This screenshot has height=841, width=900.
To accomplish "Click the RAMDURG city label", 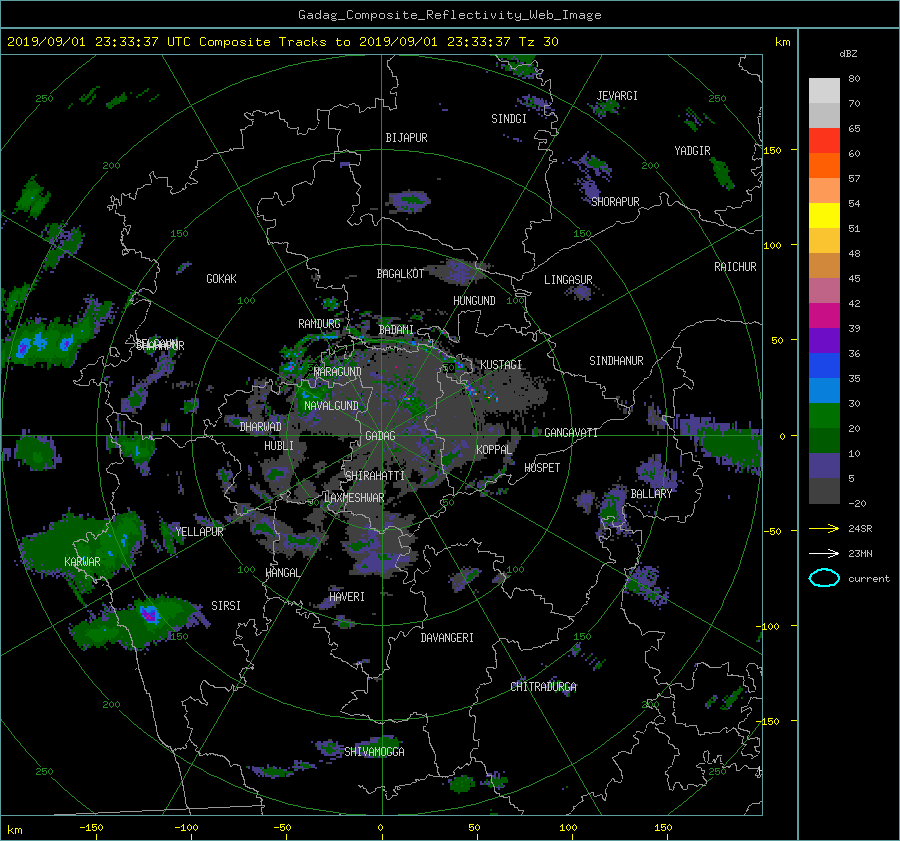I will [x=319, y=324].
